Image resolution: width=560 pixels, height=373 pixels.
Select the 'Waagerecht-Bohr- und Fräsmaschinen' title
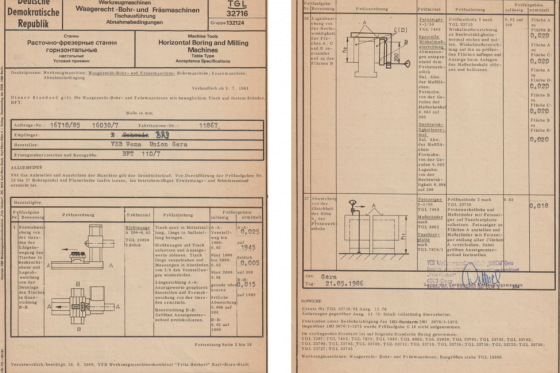138,10
